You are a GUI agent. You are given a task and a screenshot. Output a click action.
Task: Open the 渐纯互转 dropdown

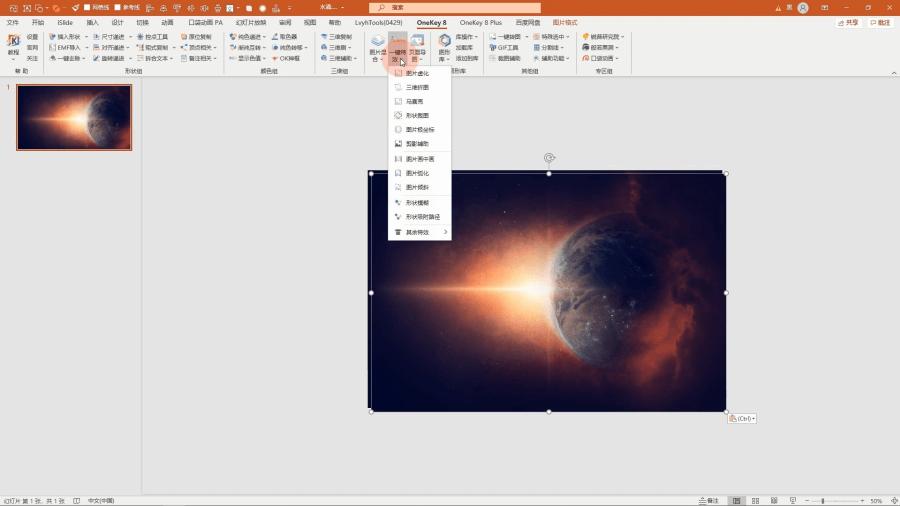coord(248,48)
